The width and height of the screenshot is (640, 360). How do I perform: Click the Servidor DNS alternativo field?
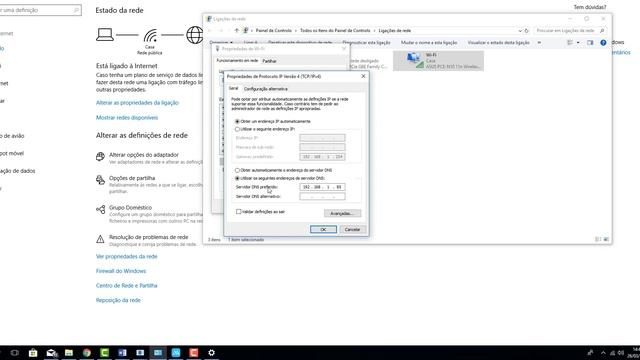pyautogui.click(x=322, y=196)
